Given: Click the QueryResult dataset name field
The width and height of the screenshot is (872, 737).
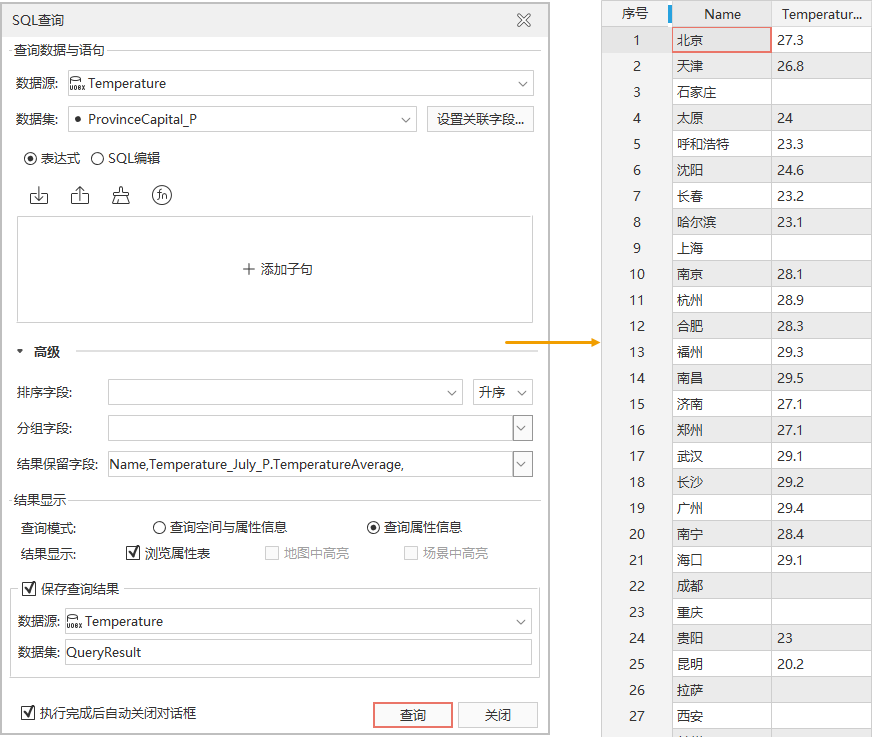Looking at the screenshot, I should (298, 652).
